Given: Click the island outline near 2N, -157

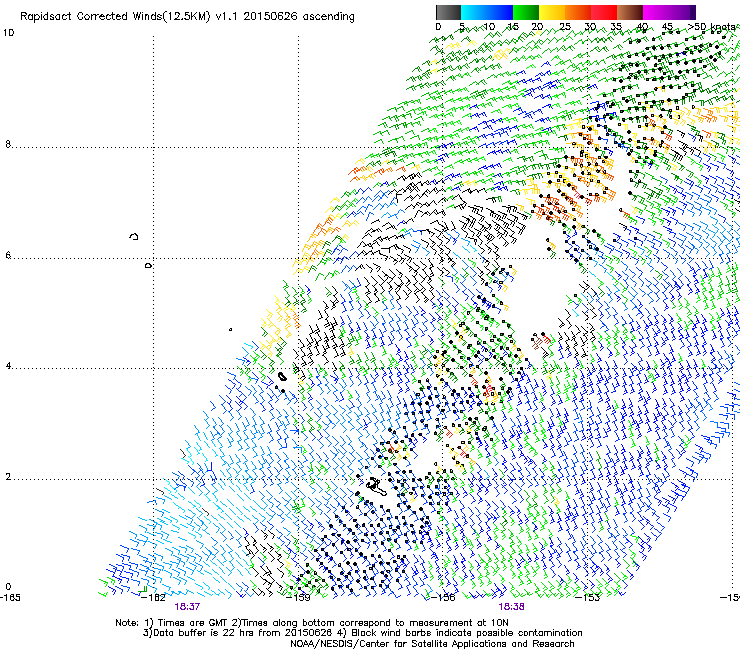Looking at the screenshot, I should 377,487.
